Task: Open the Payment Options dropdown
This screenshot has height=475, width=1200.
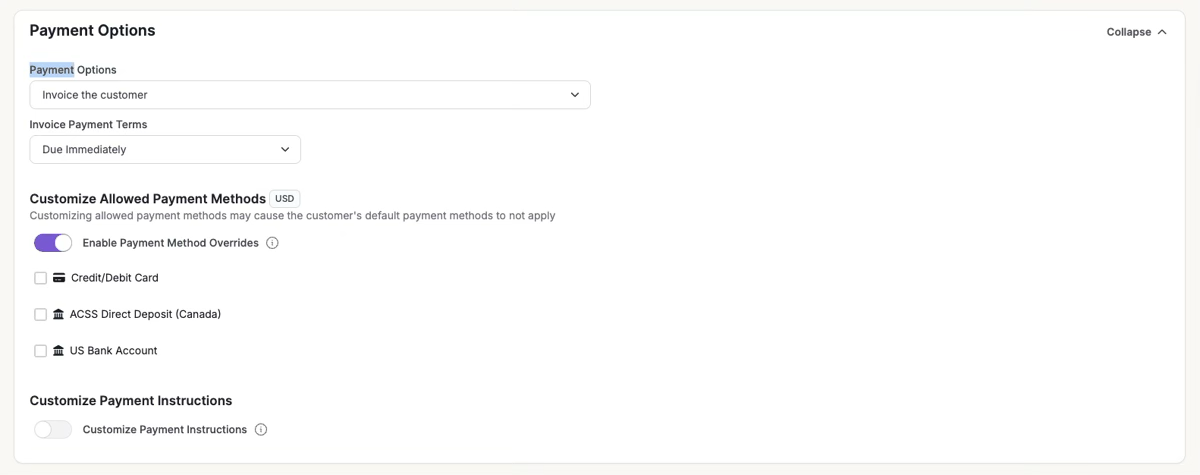Action: (x=310, y=95)
